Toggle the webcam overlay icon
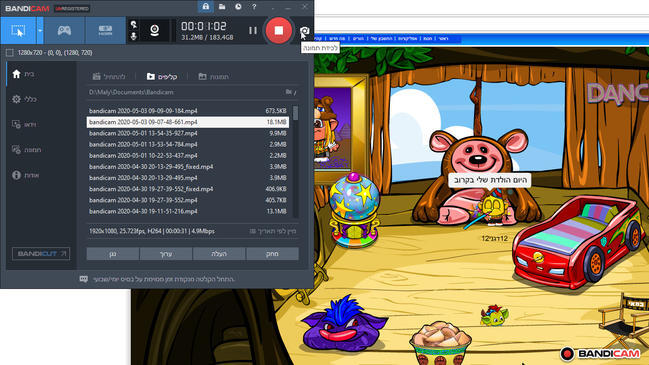This screenshot has width=649, height=365. coord(154,30)
